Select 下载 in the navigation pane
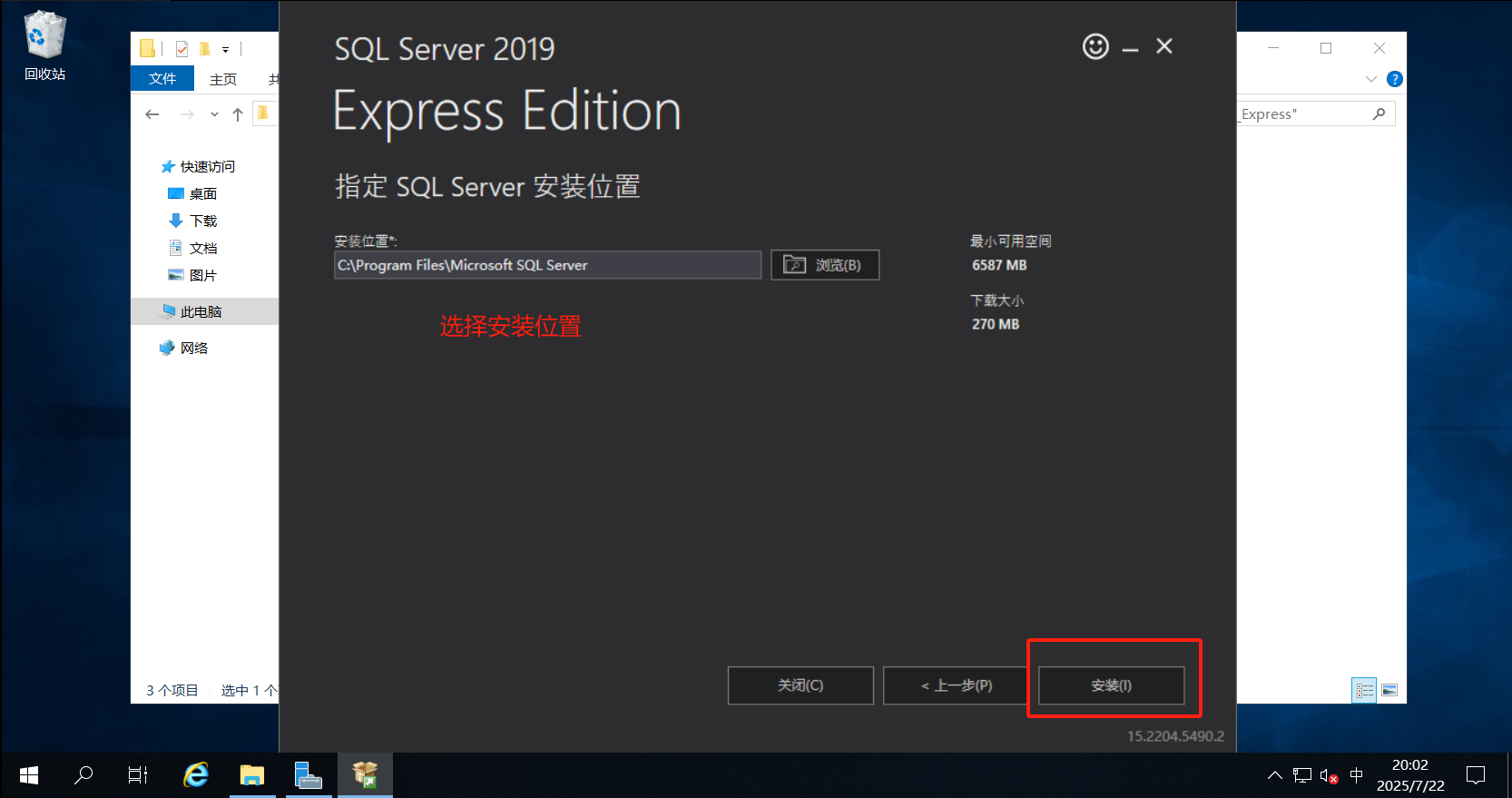Image resolution: width=1512 pixels, height=798 pixels. click(192, 221)
